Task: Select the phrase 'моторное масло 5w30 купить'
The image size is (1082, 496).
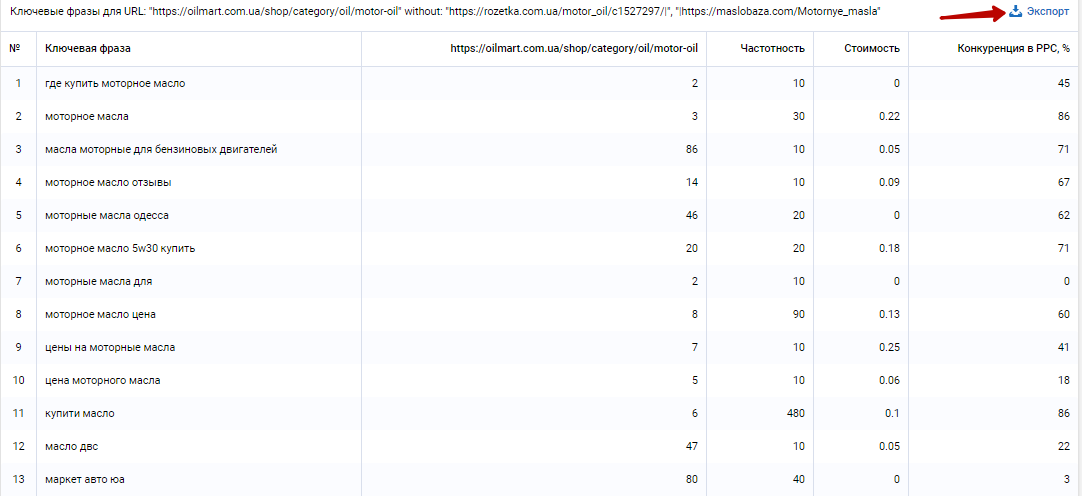Action: [120, 248]
